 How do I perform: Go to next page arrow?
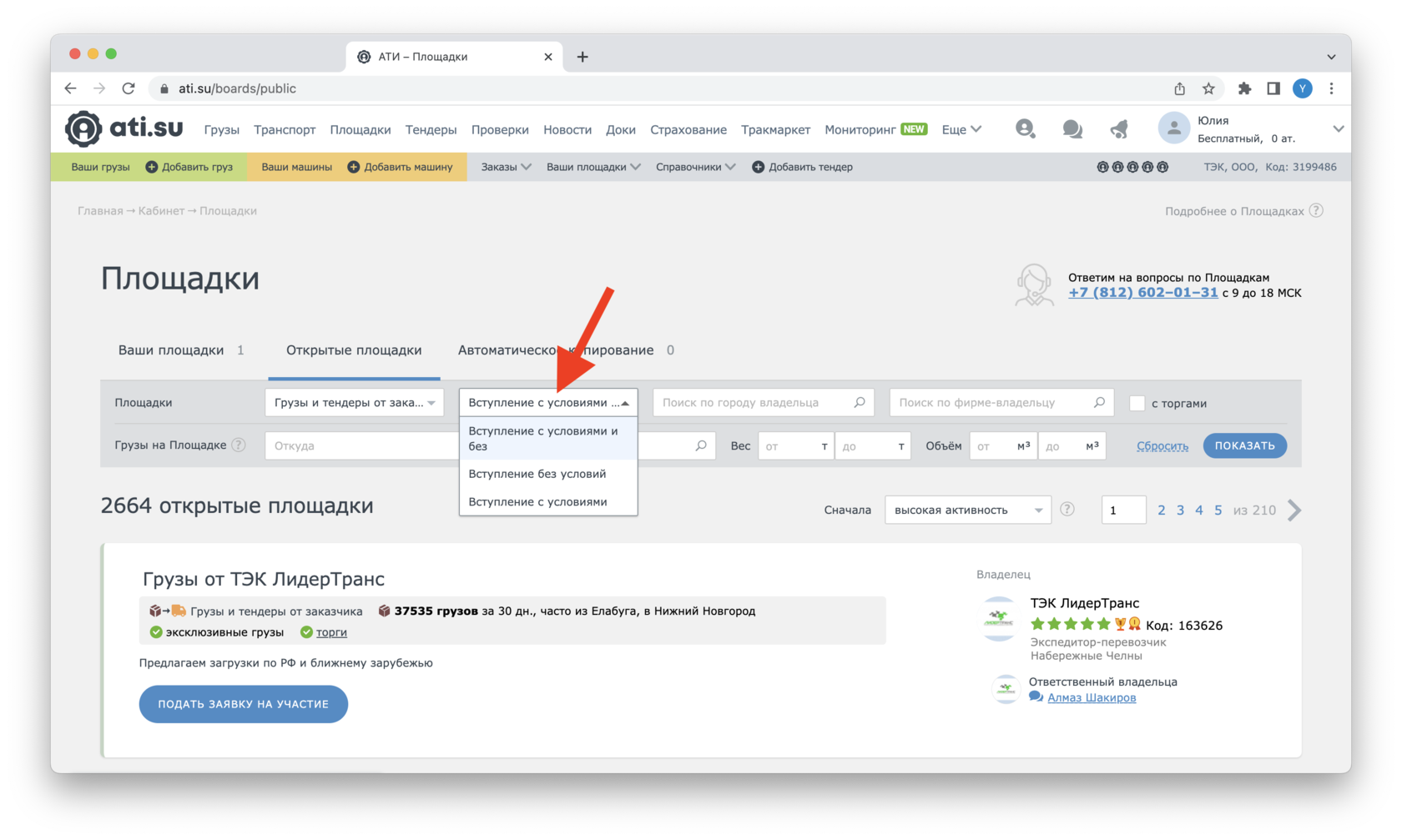pyautogui.click(x=1294, y=511)
